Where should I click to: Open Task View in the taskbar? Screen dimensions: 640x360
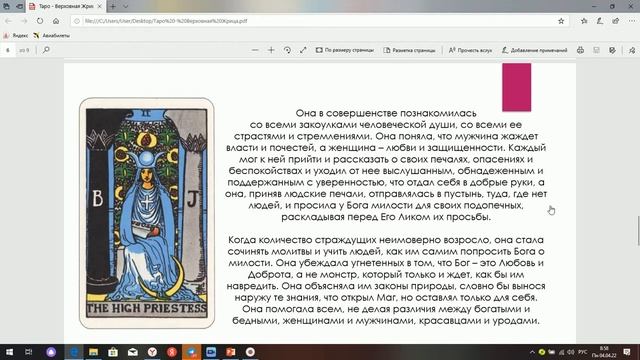click(x=29, y=352)
